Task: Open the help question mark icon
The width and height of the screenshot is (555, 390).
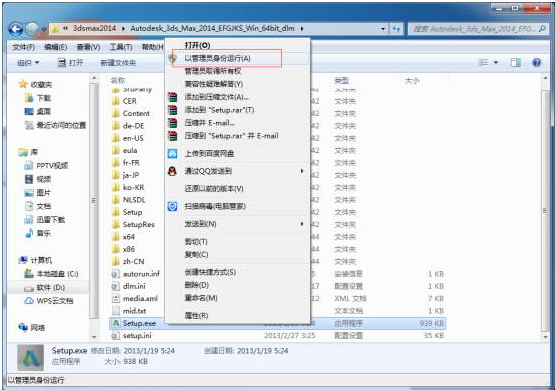Action: 536,63
